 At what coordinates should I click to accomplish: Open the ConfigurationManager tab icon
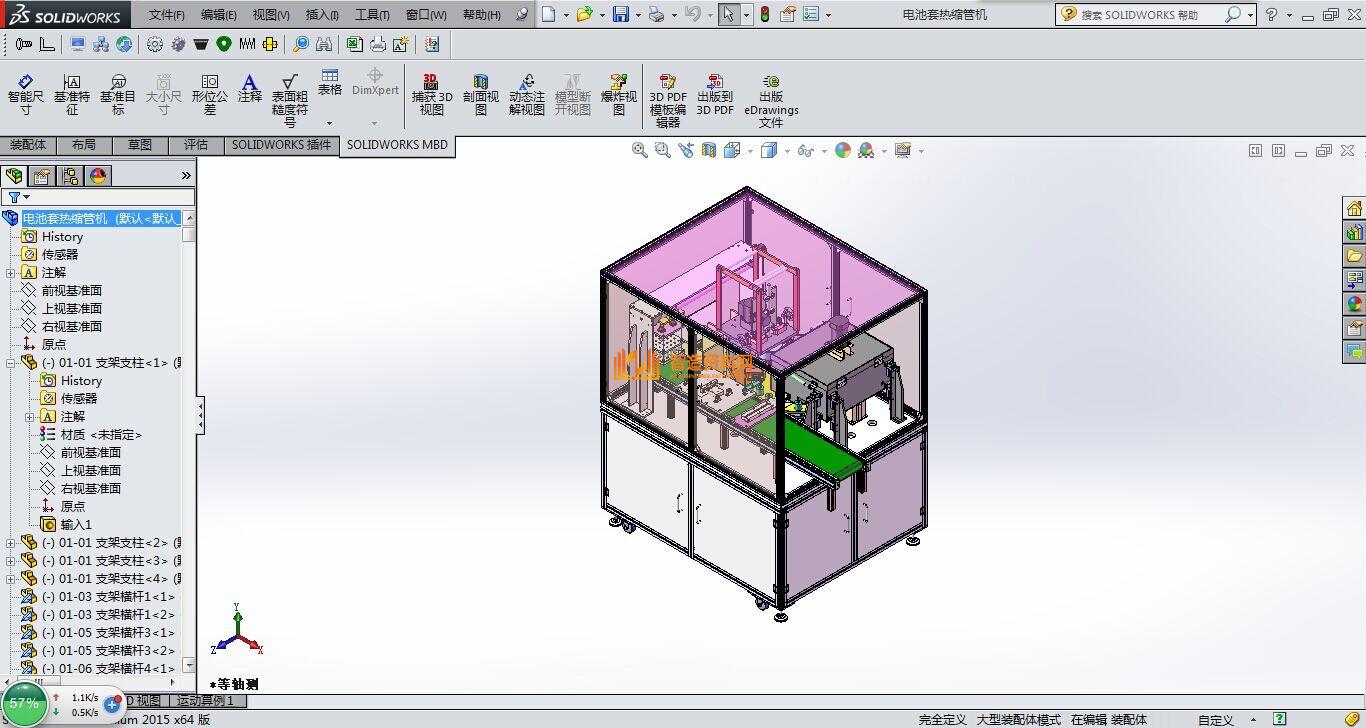70,176
